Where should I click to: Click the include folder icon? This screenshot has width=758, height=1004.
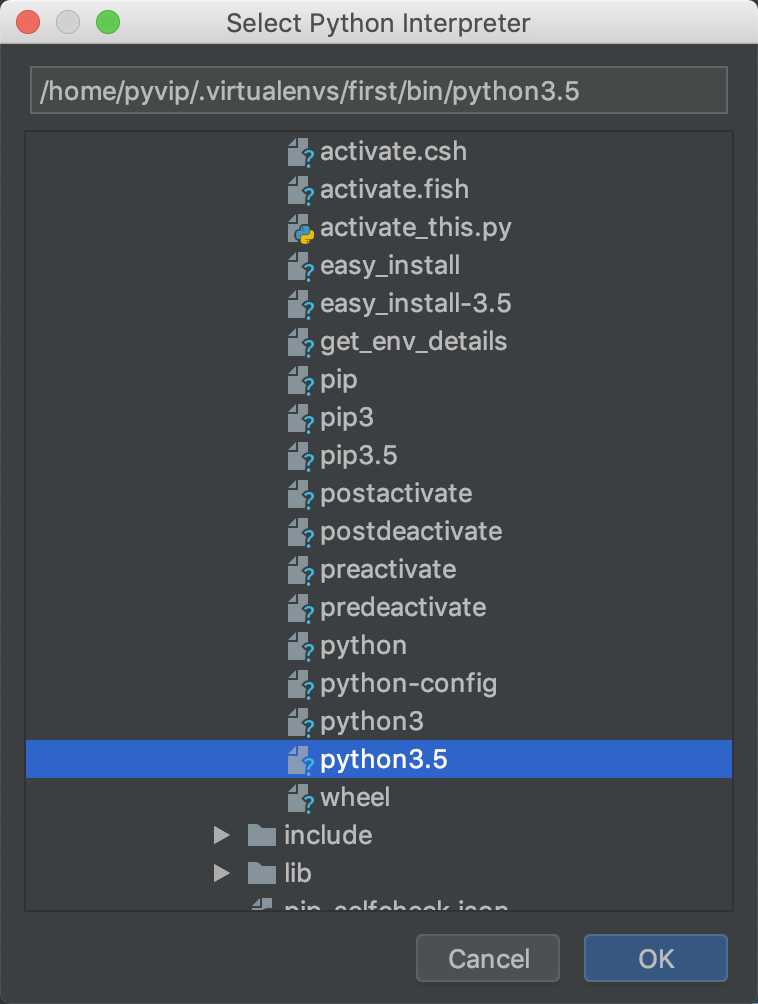pos(262,835)
